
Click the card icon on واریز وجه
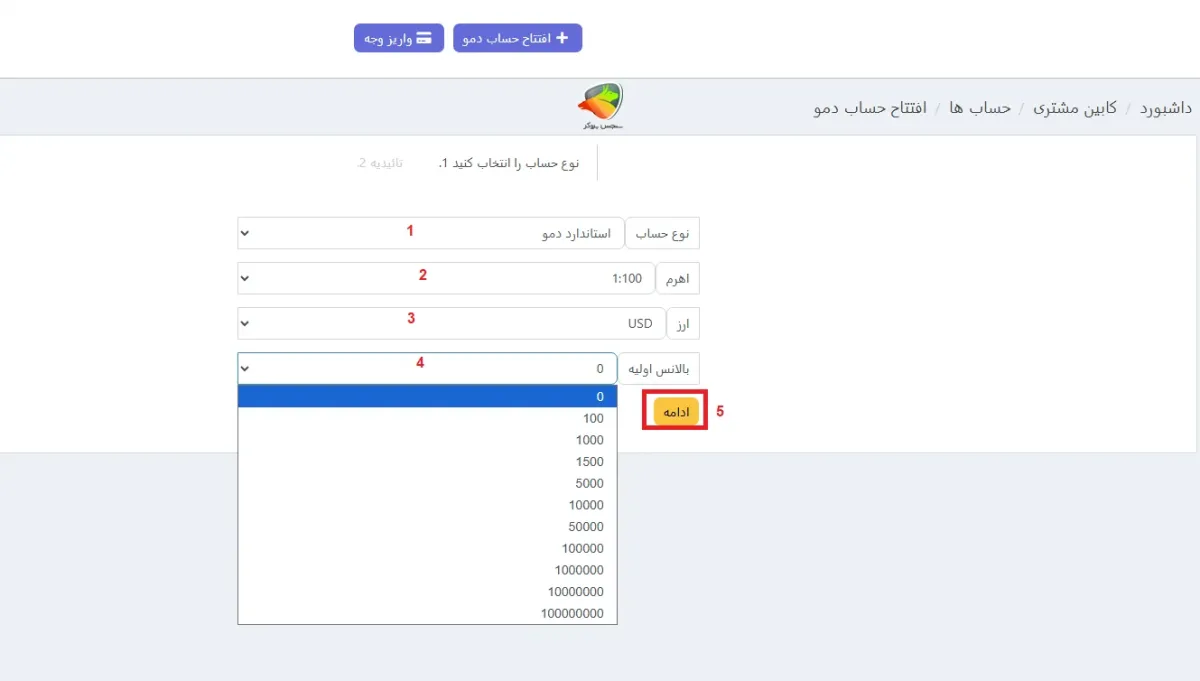point(424,38)
